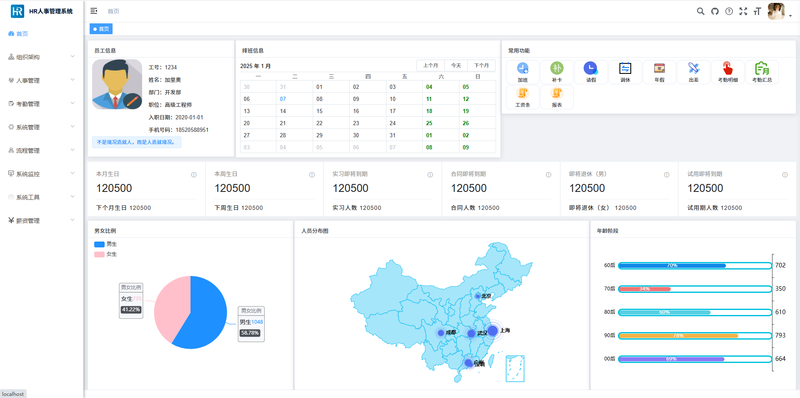Click info icon on 本周生日 card
800x398 pixels.
coord(312,175)
